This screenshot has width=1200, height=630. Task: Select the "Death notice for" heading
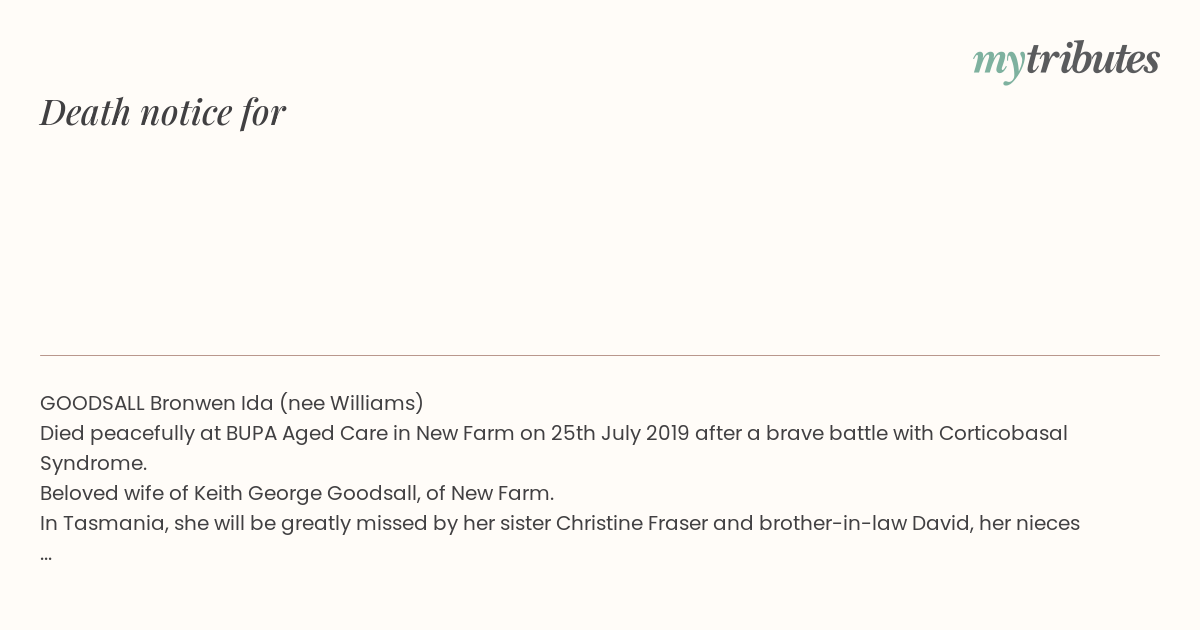click(x=163, y=112)
